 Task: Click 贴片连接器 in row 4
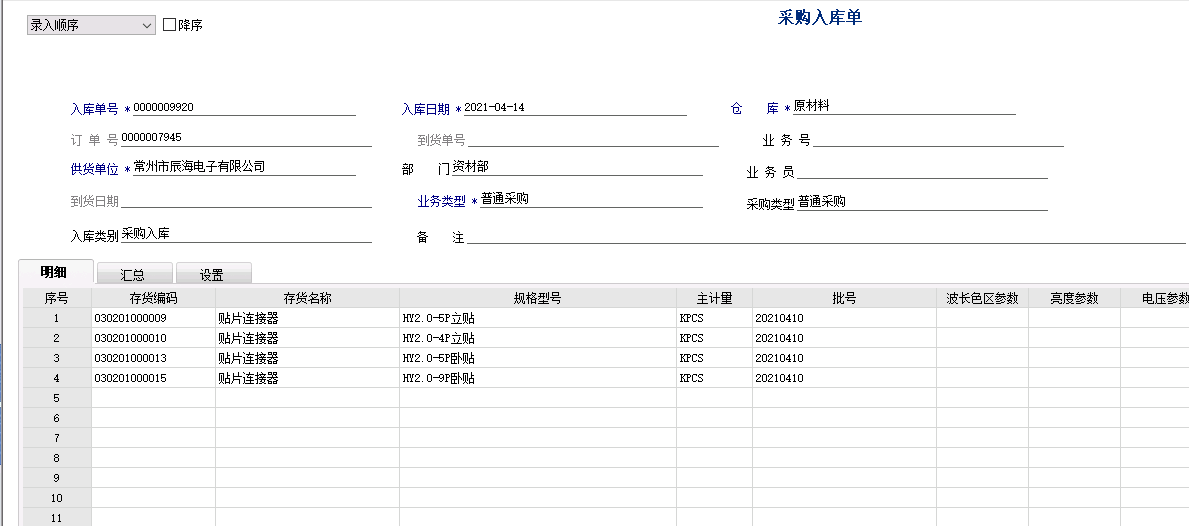click(x=307, y=377)
